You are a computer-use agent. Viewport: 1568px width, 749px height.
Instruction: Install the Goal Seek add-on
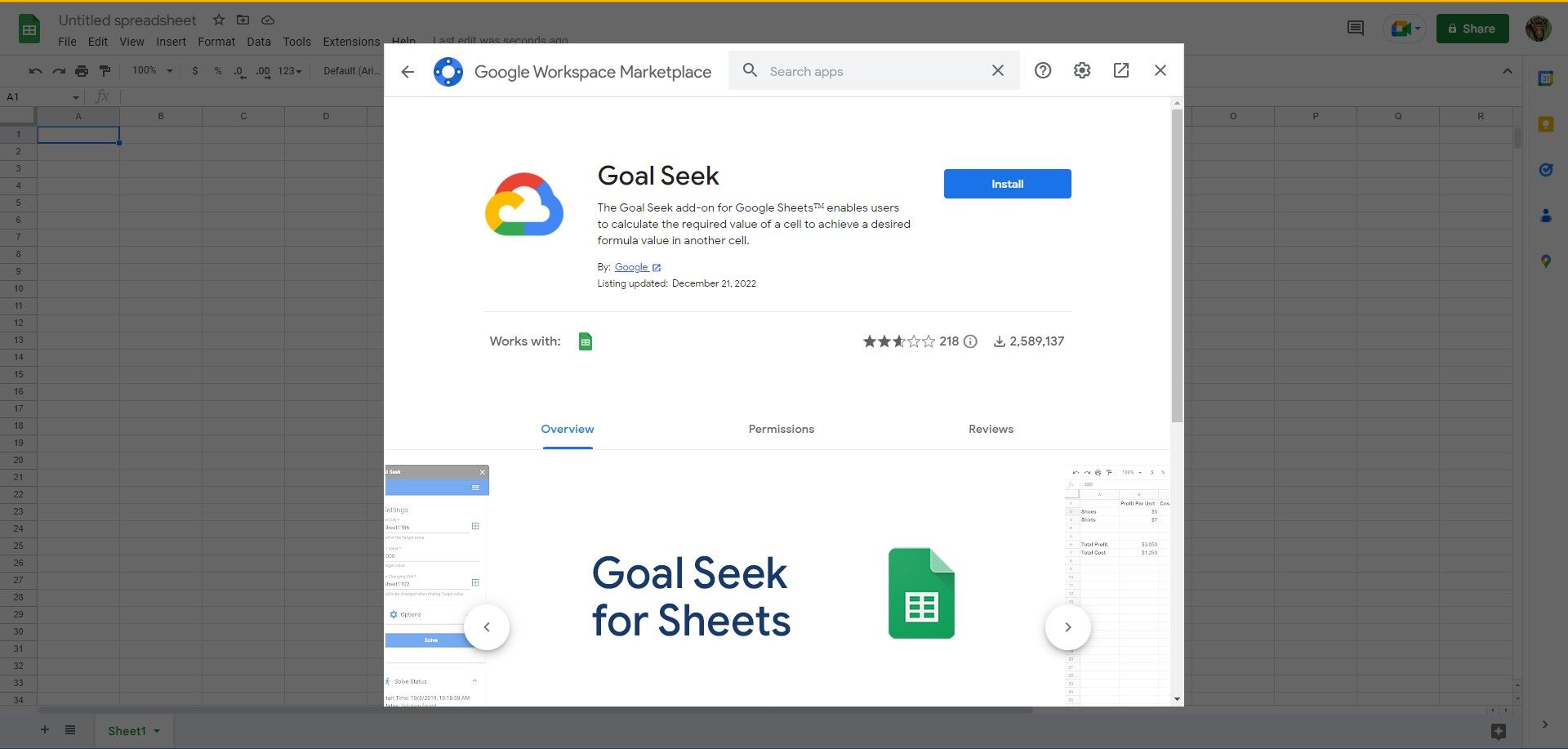(1007, 184)
